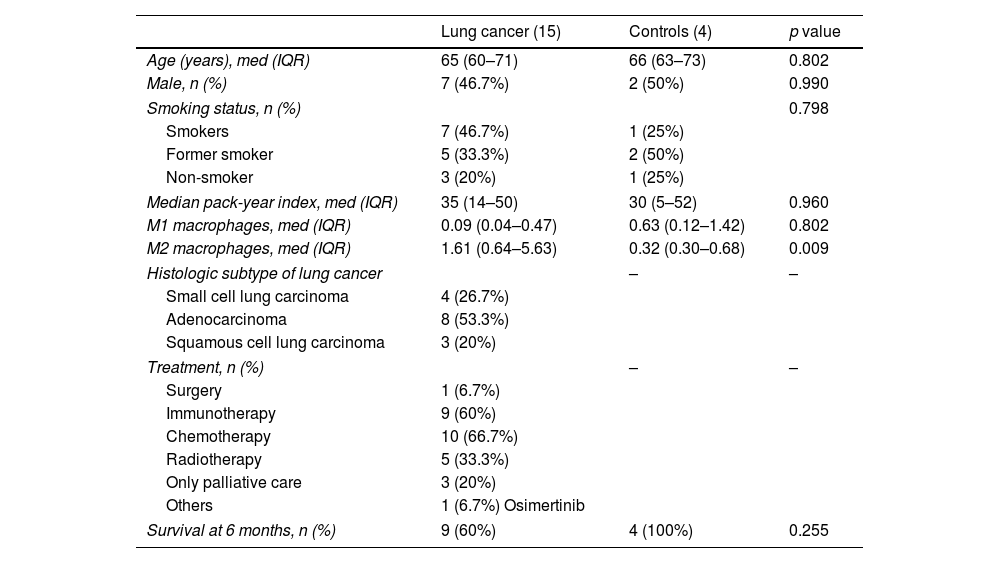Select the 'Non-smoker' row label

point(209,178)
